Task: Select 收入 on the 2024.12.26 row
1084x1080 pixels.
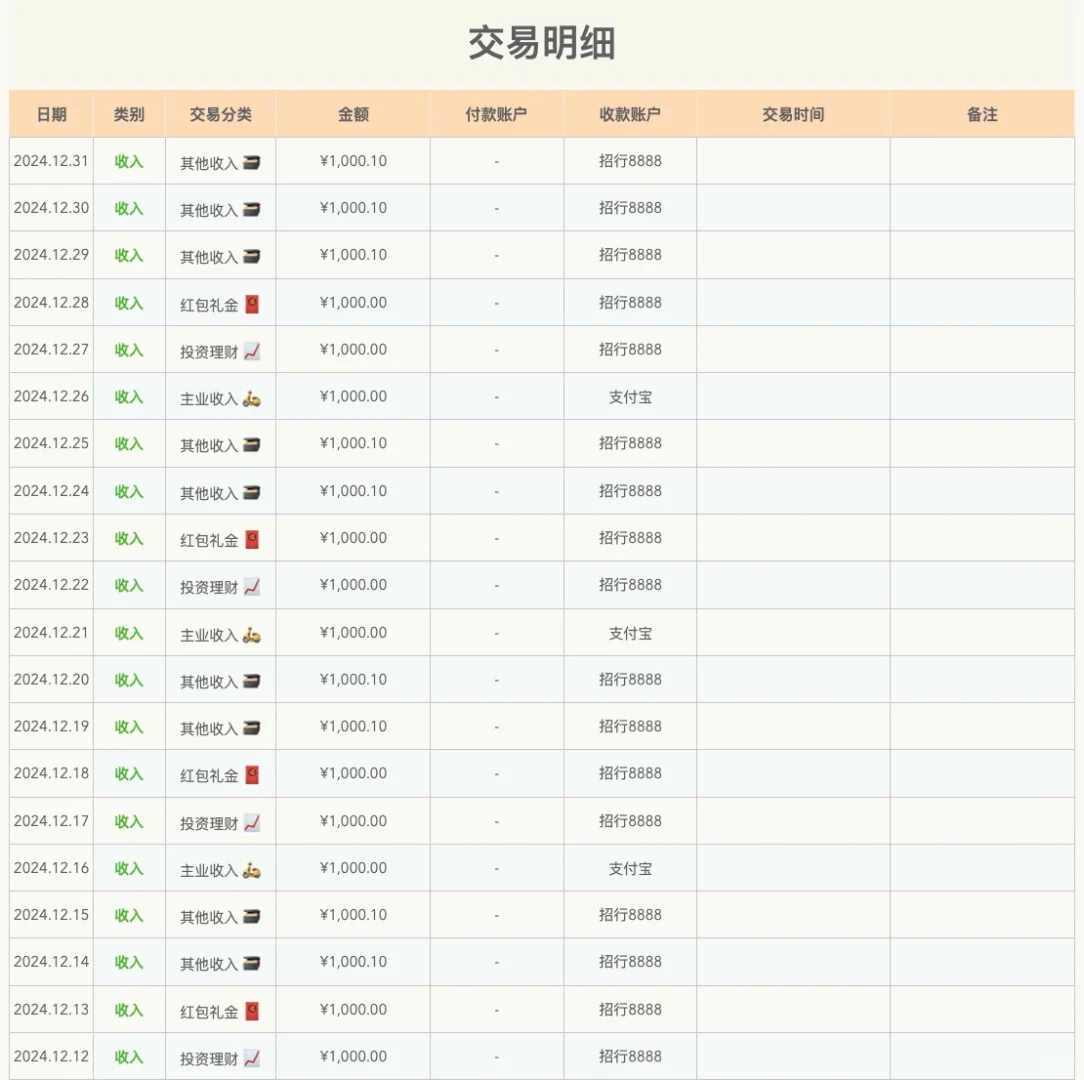Action: tap(129, 396)
